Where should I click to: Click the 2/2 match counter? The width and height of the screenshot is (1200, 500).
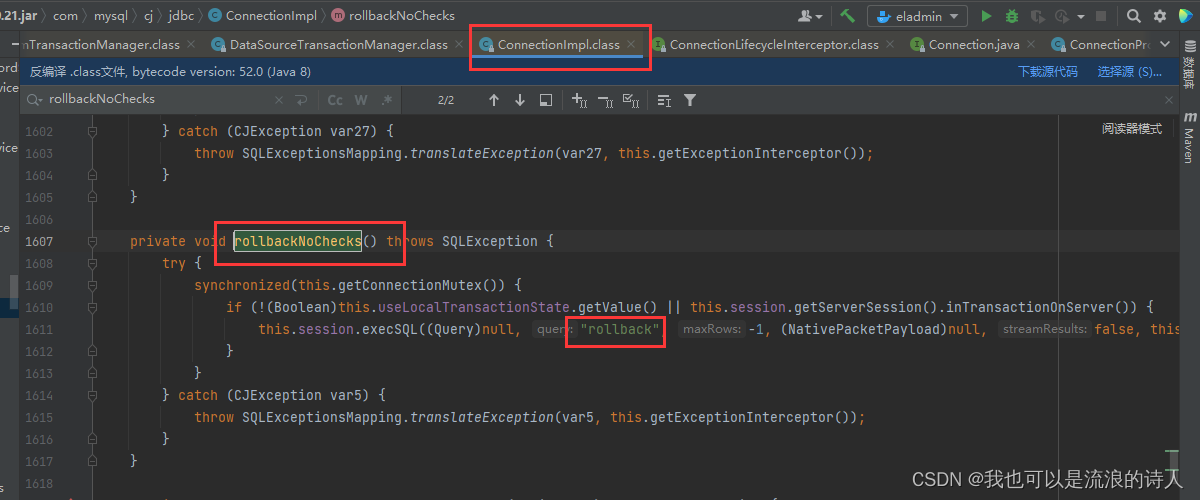[x=446, y=100]
